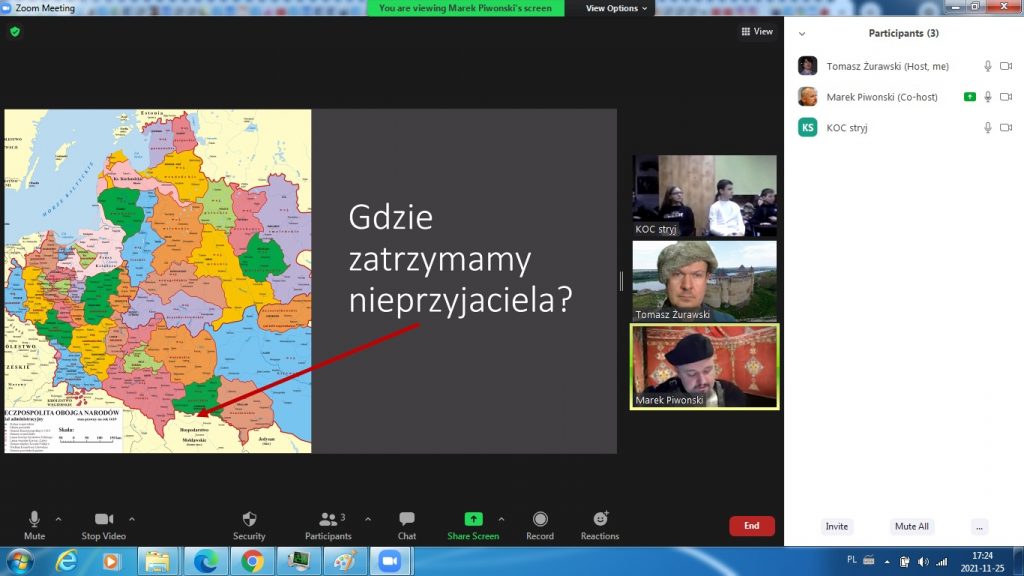Screen dimensions: 1024x576
Task: Open the View layout menu
Action: (x=757, y=32)
